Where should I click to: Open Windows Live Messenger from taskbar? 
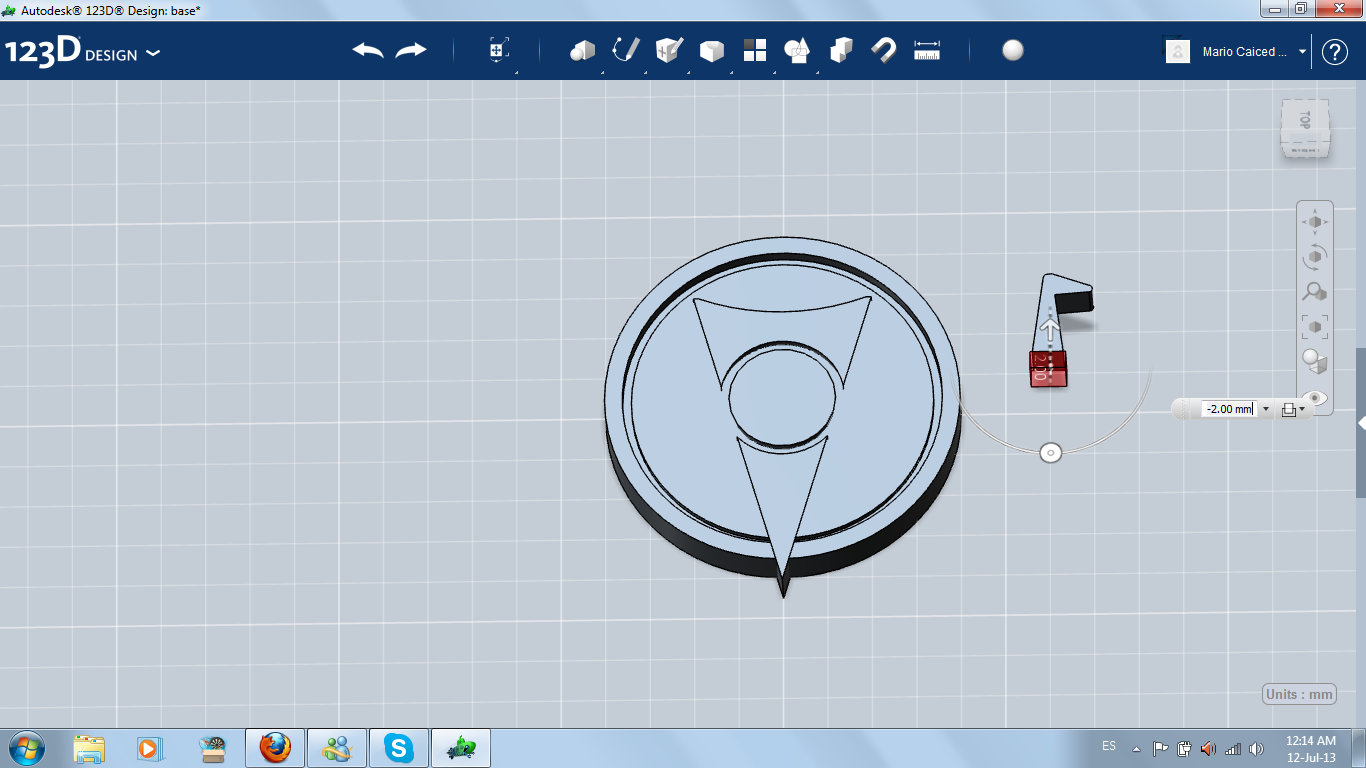(337, 748)
